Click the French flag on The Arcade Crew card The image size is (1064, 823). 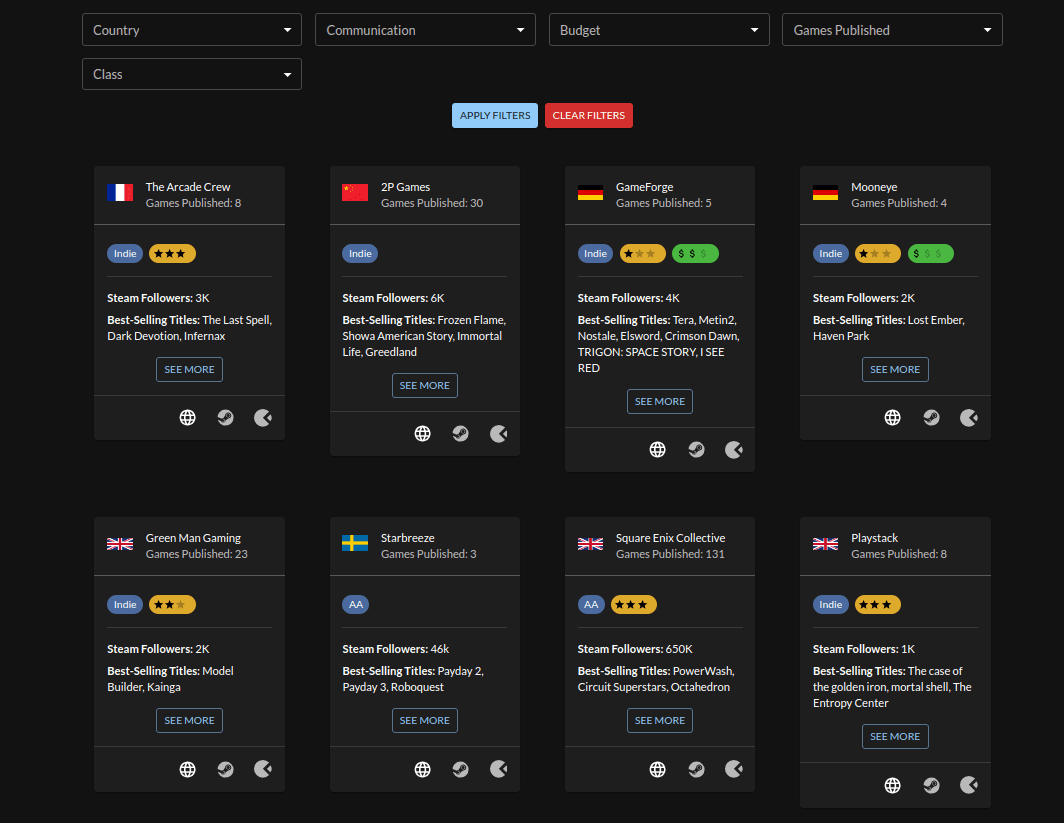tap(120, 193)
